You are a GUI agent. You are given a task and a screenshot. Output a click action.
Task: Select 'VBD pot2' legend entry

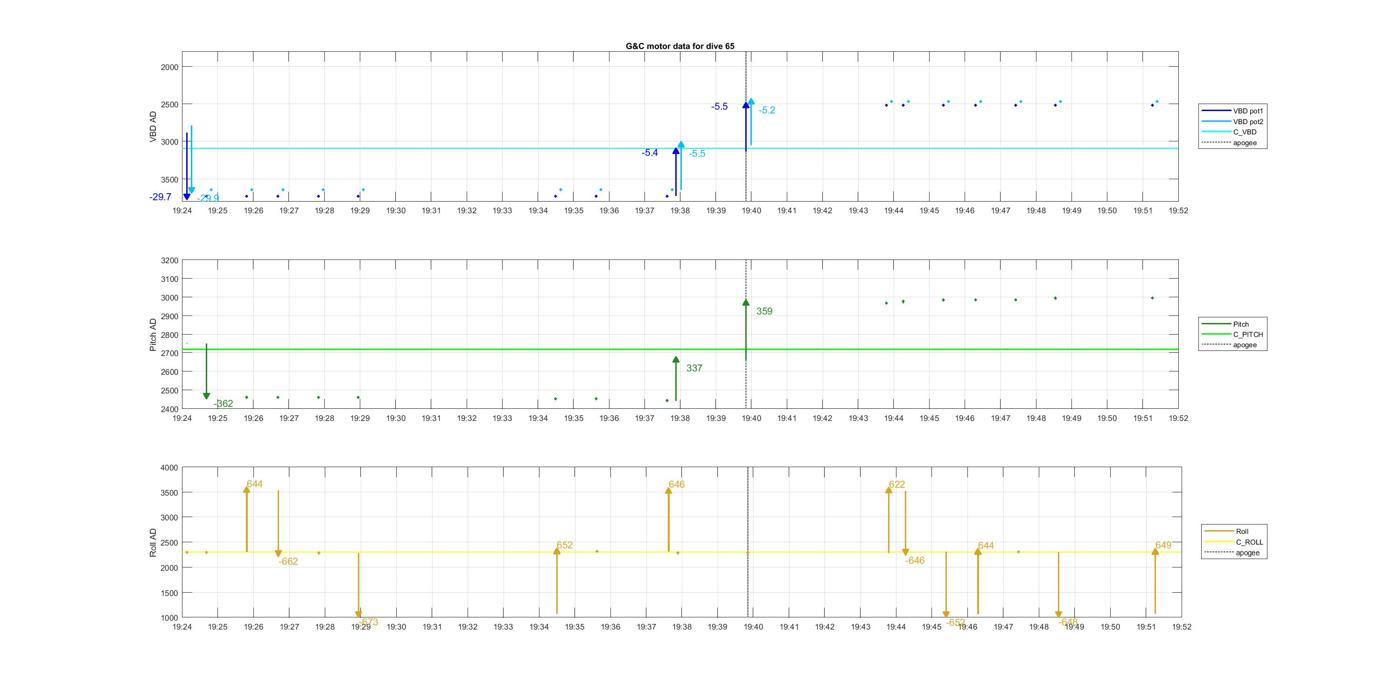pos(1234,122)
